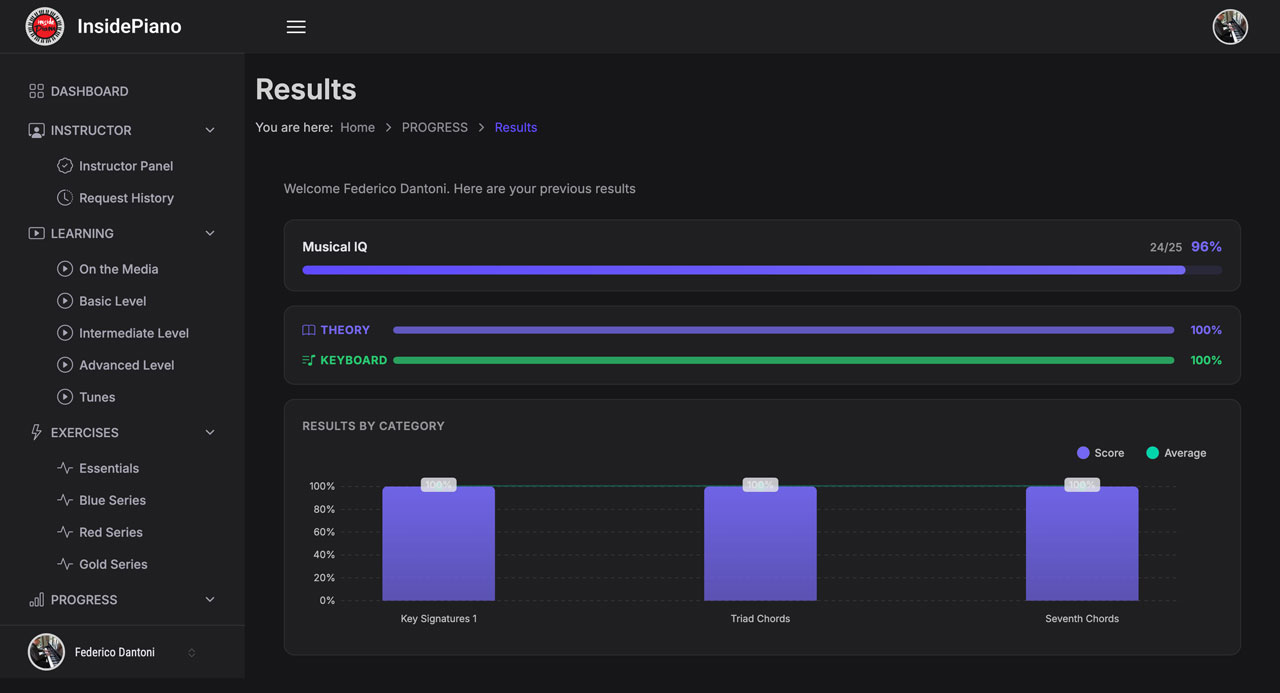Click the Keyboard progress bar
Viewport: 1280px width, 693px height.
(783, 360)
